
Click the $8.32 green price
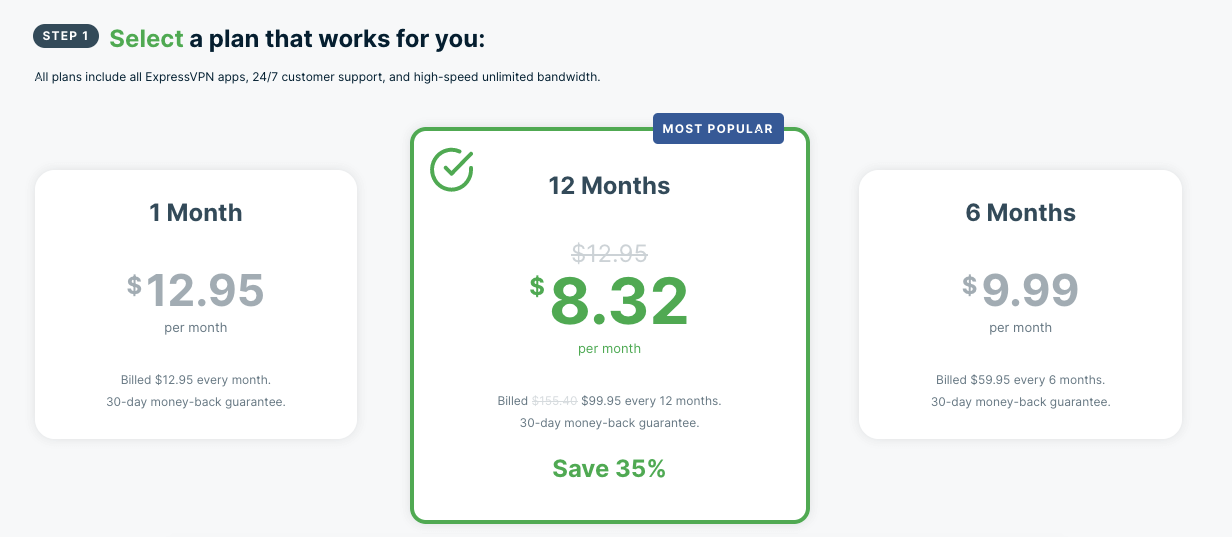[x=609, y=302]
